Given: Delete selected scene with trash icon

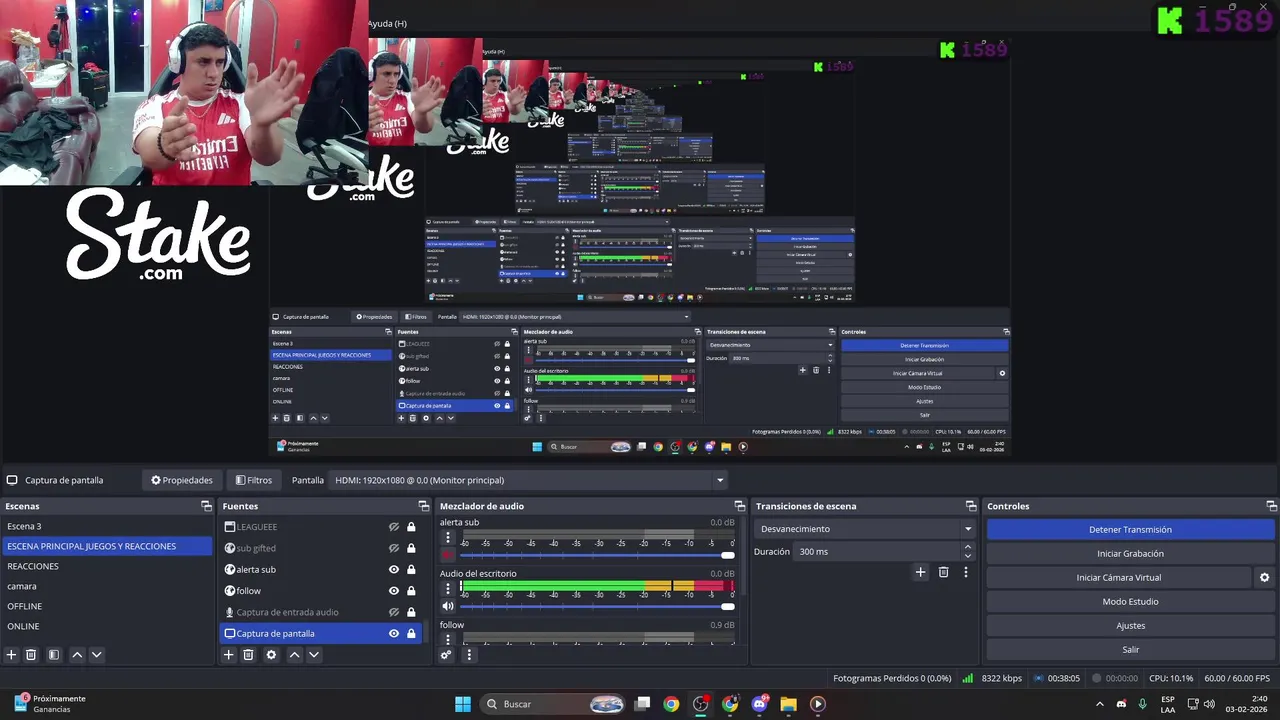Looking at the screenshot, I should 31,655.
